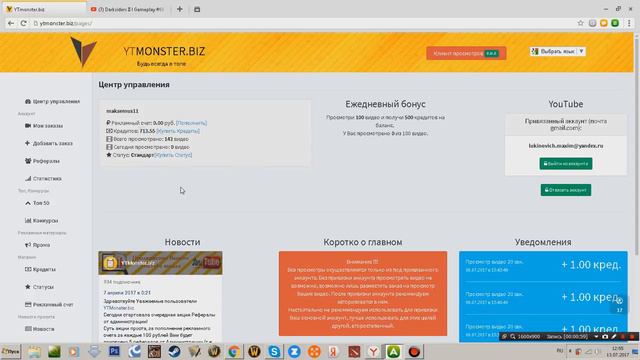640x360 pixels.
Task: Open Кредиты in the sidebar shop section
Action: (x=40, y=269)
